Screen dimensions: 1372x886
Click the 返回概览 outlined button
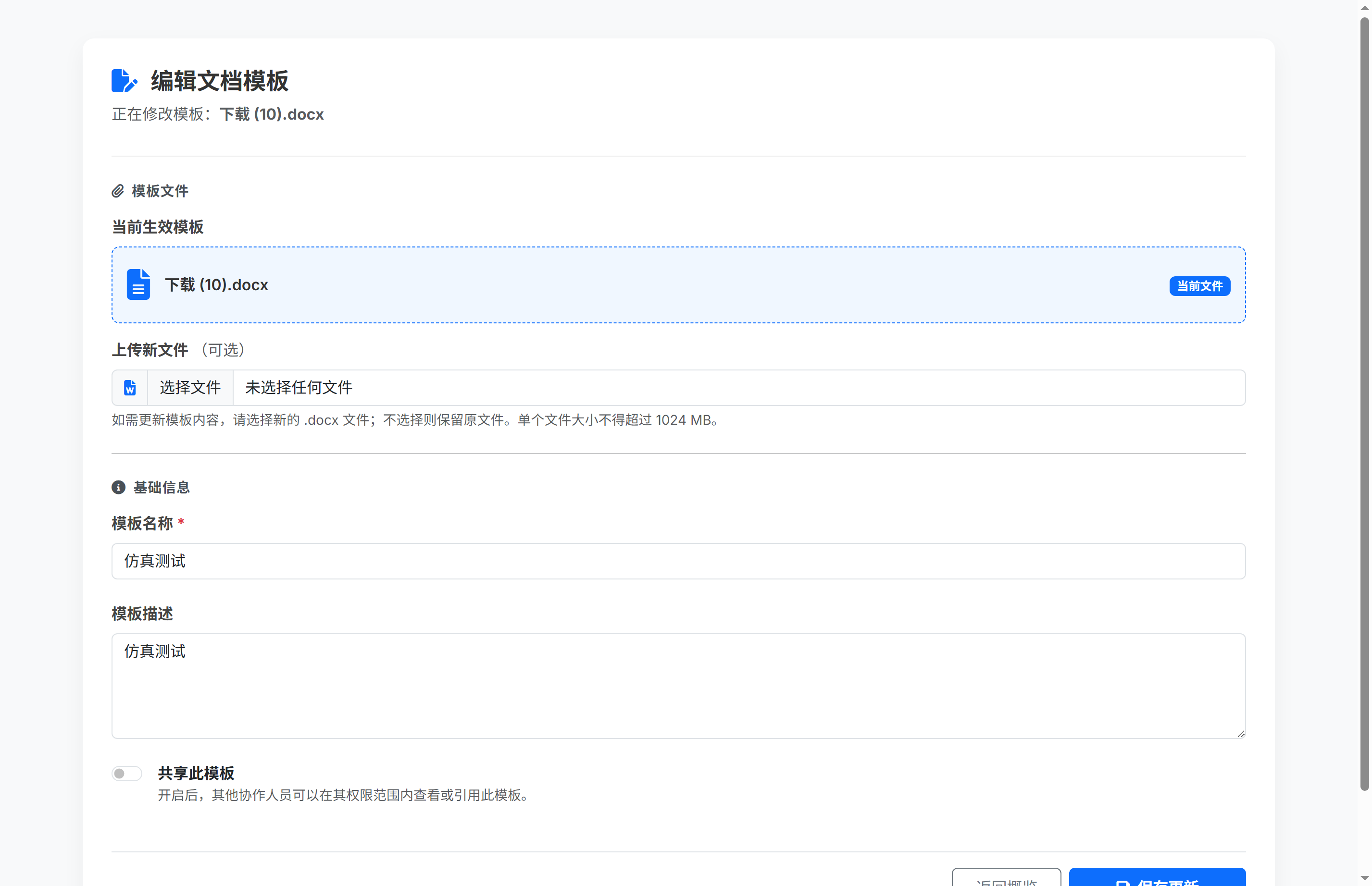pos(1006,878)
